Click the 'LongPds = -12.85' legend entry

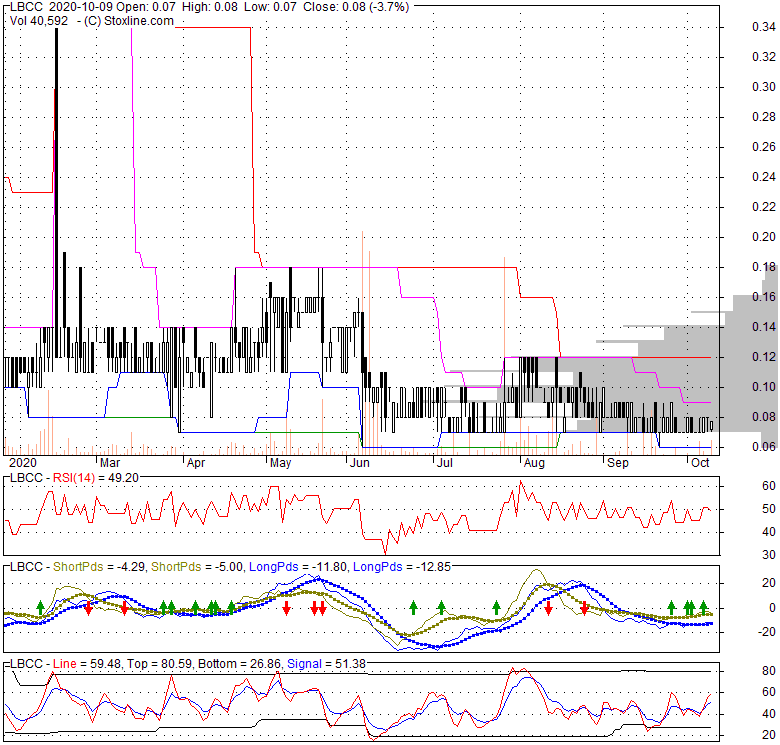pos(402,567)
